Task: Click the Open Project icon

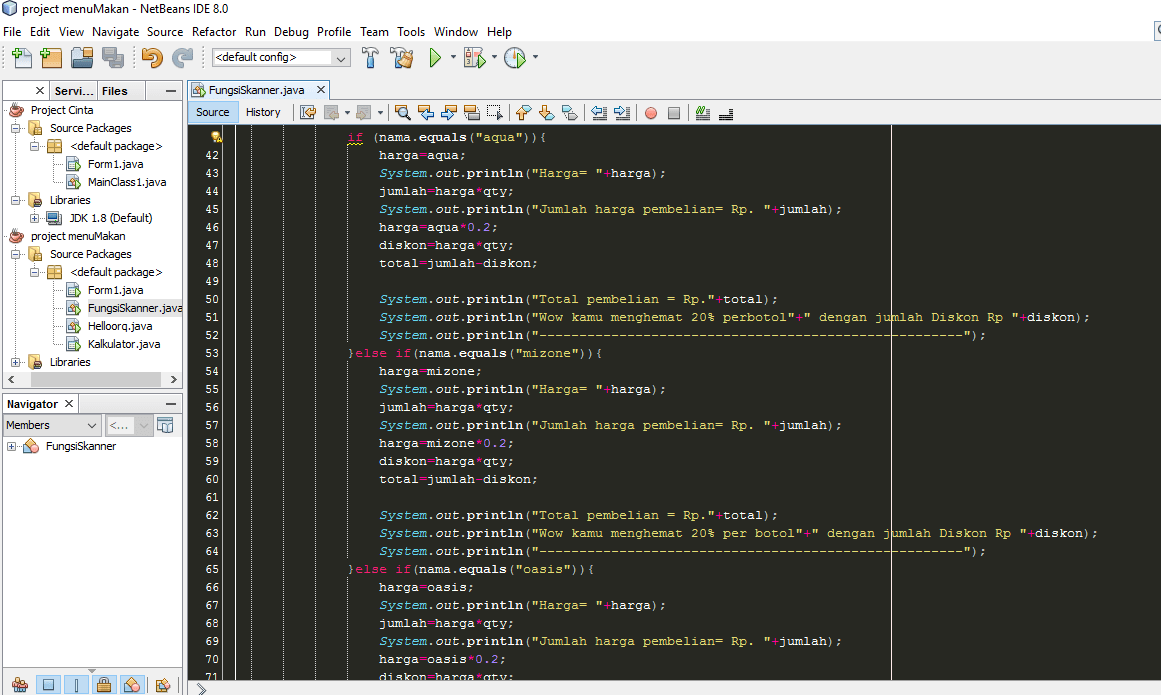Action: [x=82, y=58]
